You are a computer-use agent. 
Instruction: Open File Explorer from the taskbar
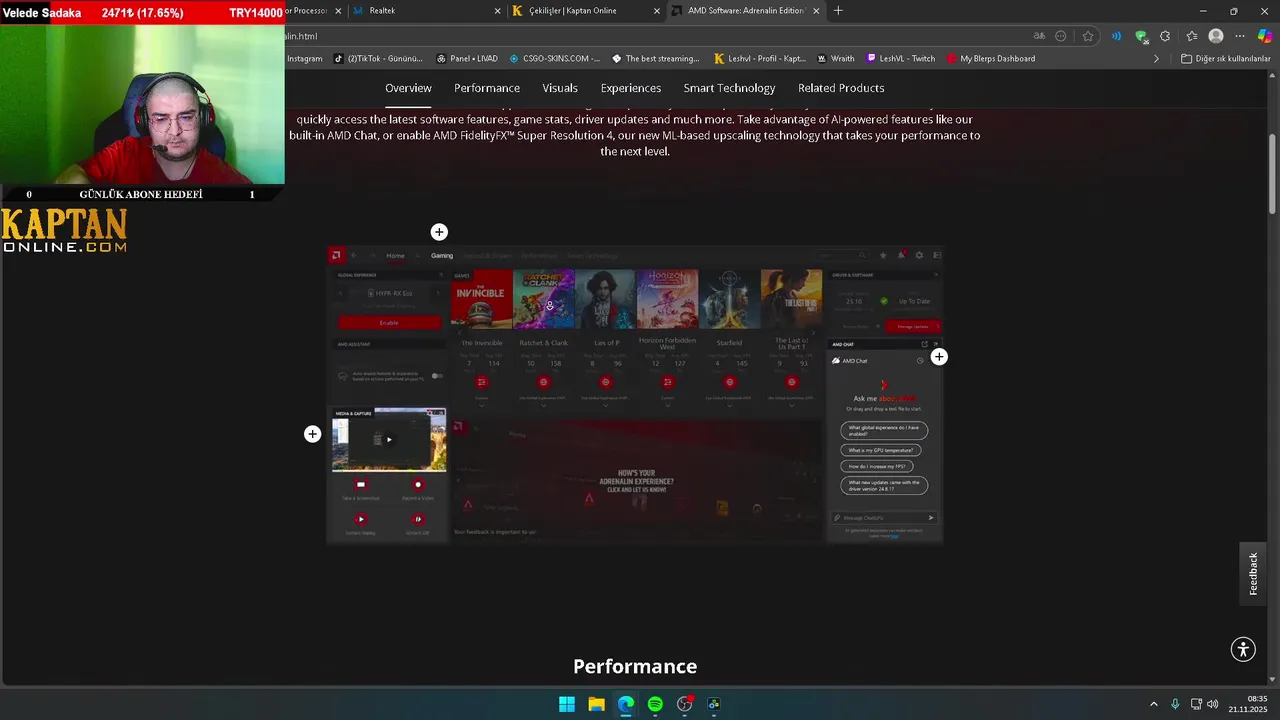pyautogui.click(x=596, y=704)
